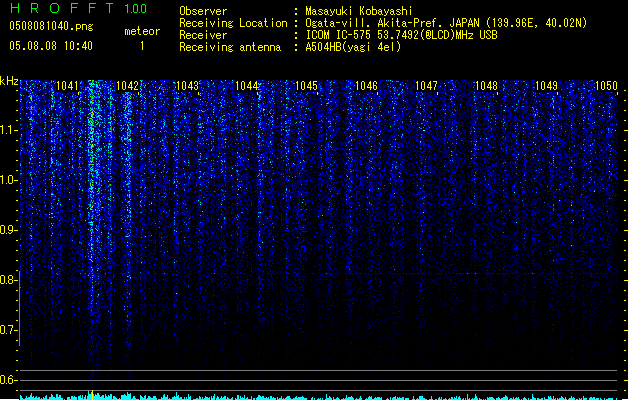Click the 1050 time marker
629x400 pixels.
pyautogui.click(x=606, y=86)
